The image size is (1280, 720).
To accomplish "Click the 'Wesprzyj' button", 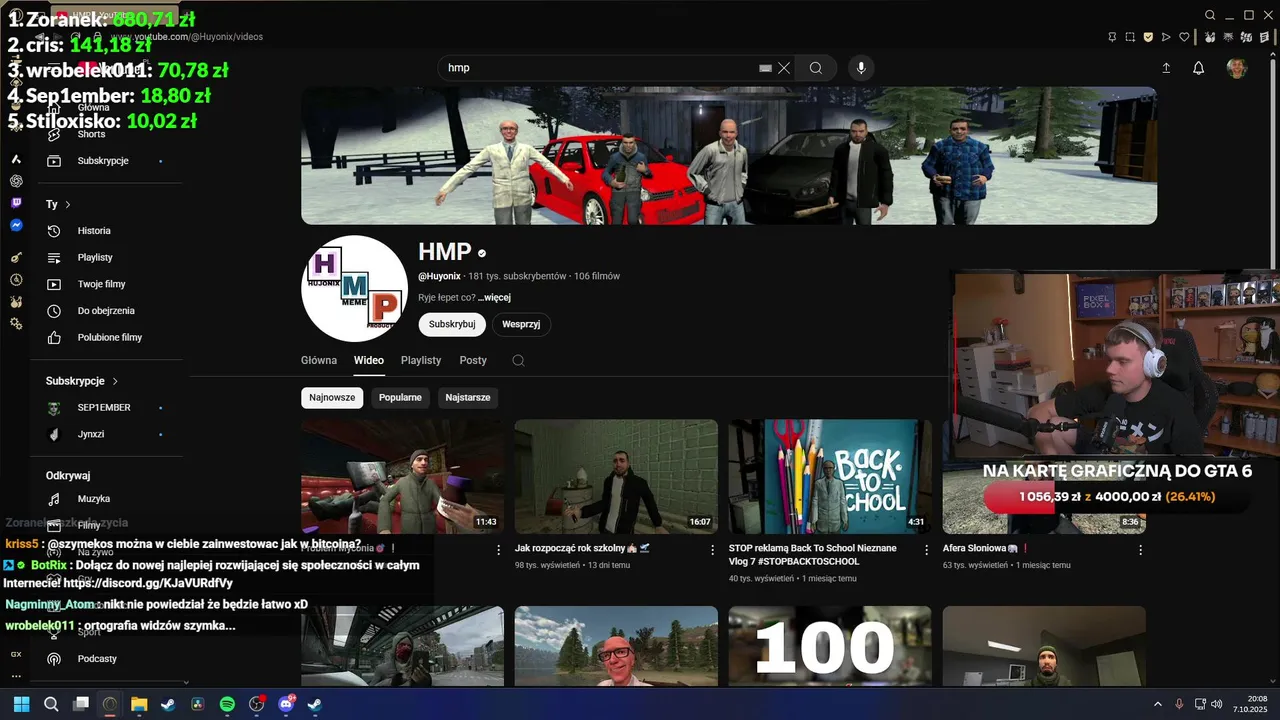I will (521, 324).
